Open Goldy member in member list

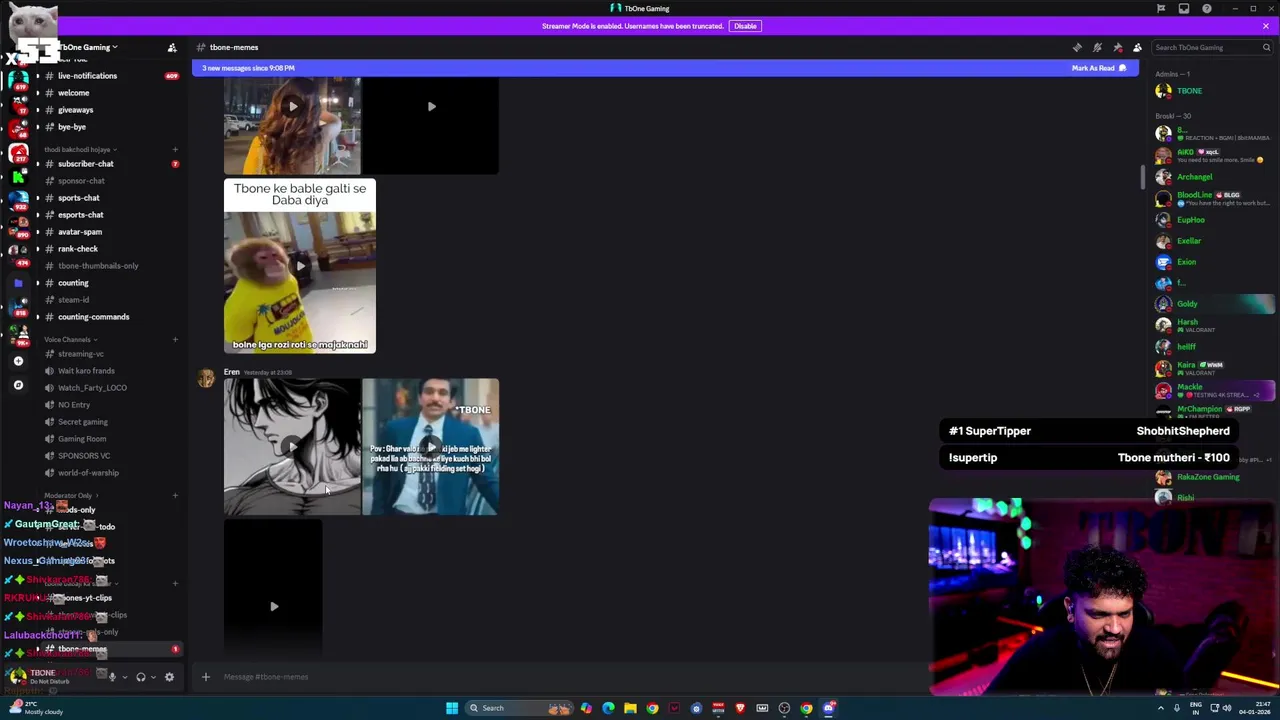click(1211, 304)
